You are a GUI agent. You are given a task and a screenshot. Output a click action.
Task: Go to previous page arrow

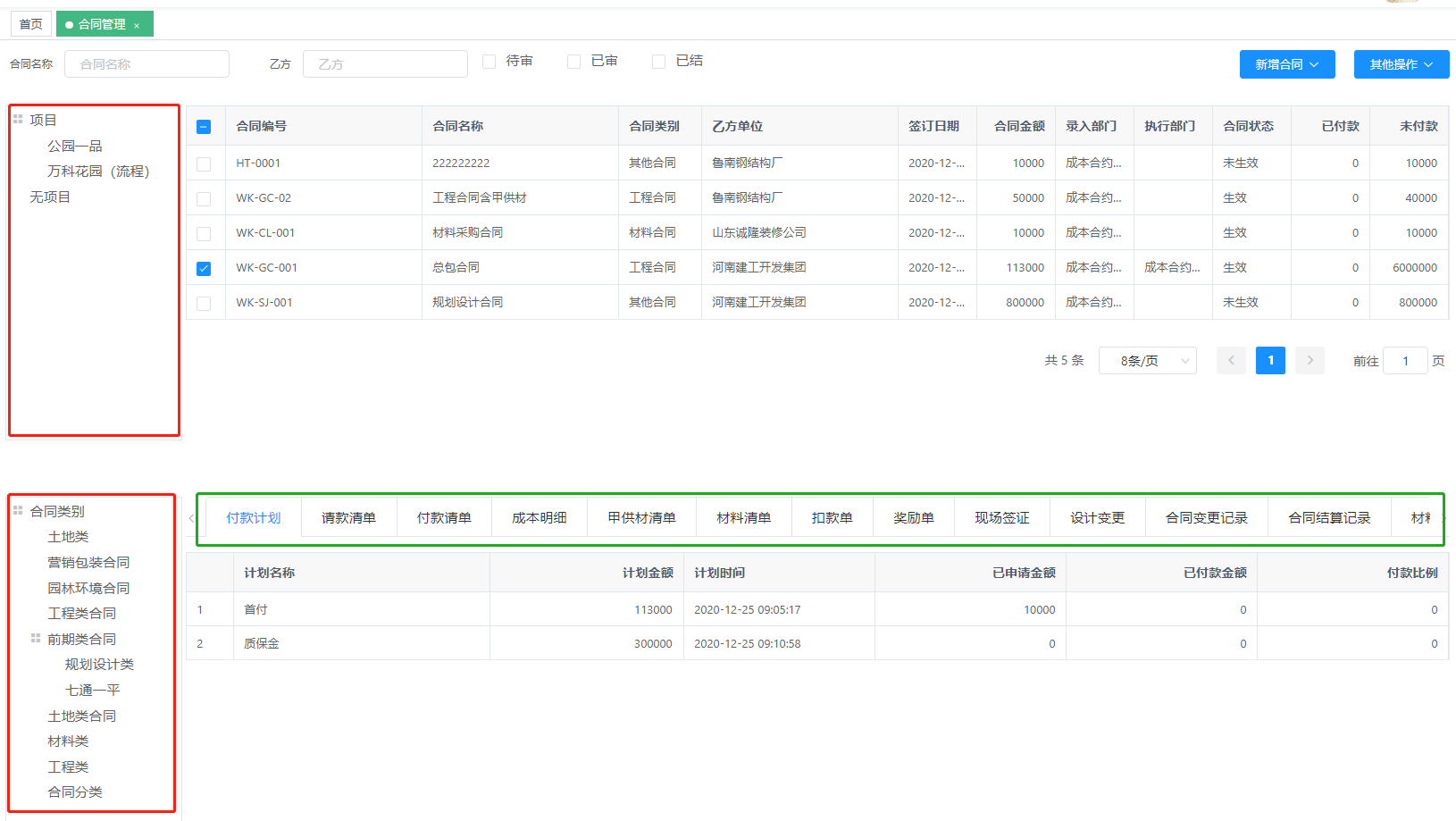[1231, 360]
